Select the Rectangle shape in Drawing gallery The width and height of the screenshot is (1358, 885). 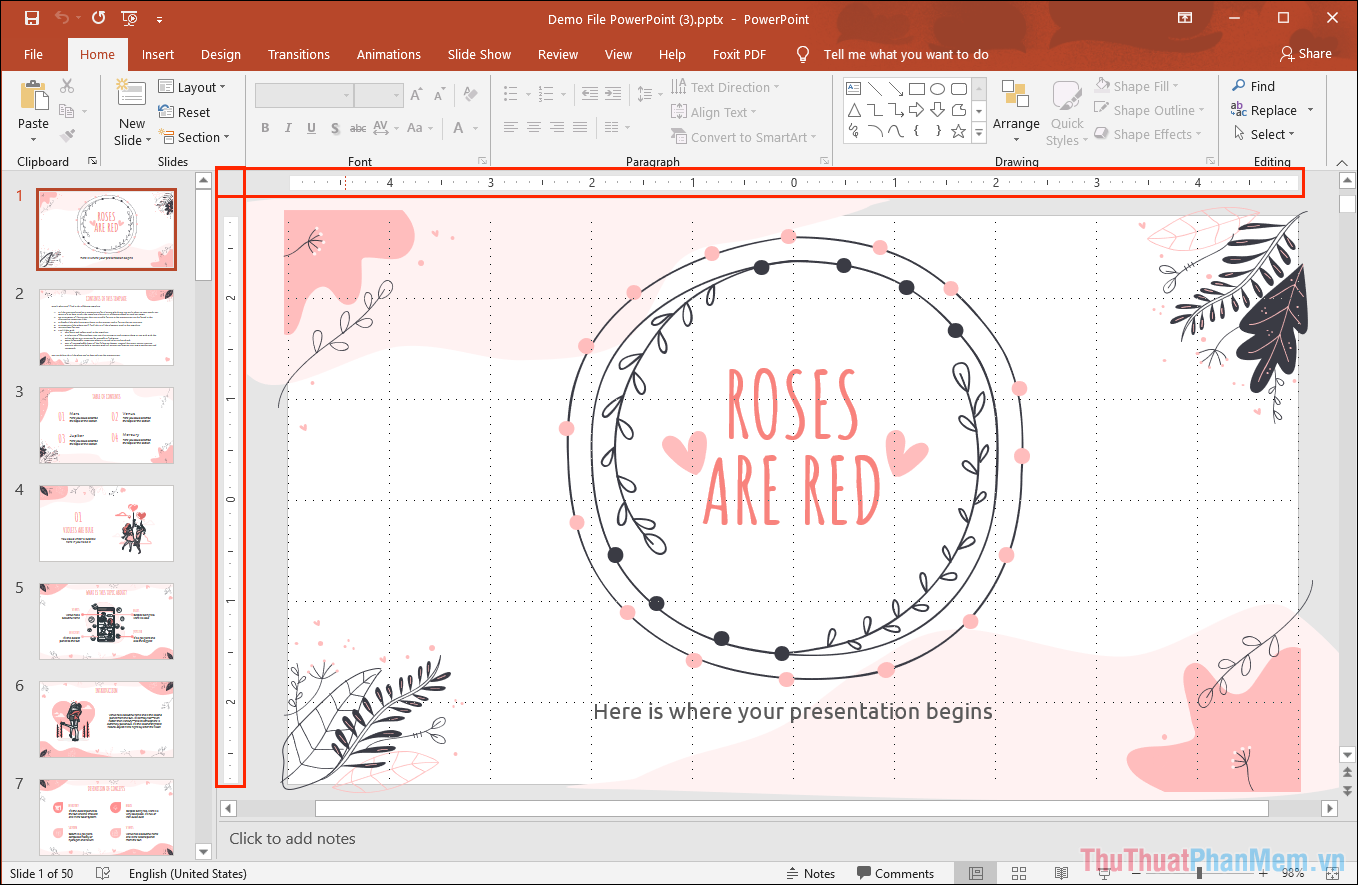(917, 89)
